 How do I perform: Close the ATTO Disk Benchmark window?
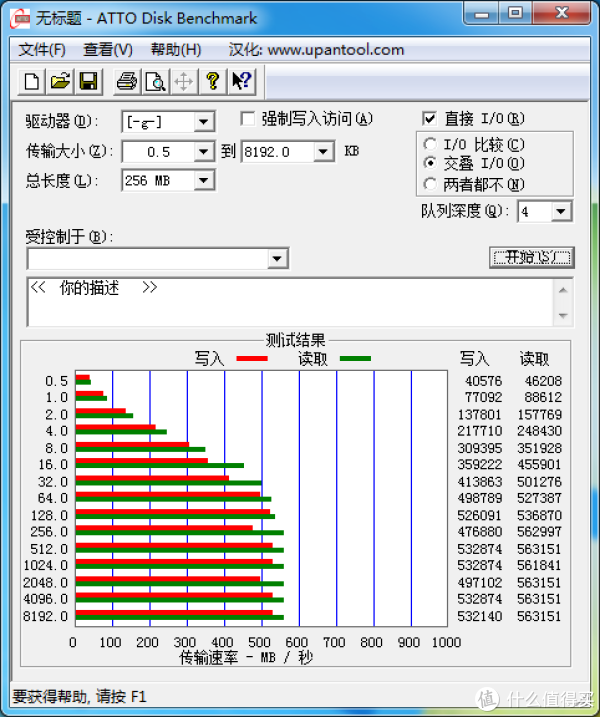point(562,14)
